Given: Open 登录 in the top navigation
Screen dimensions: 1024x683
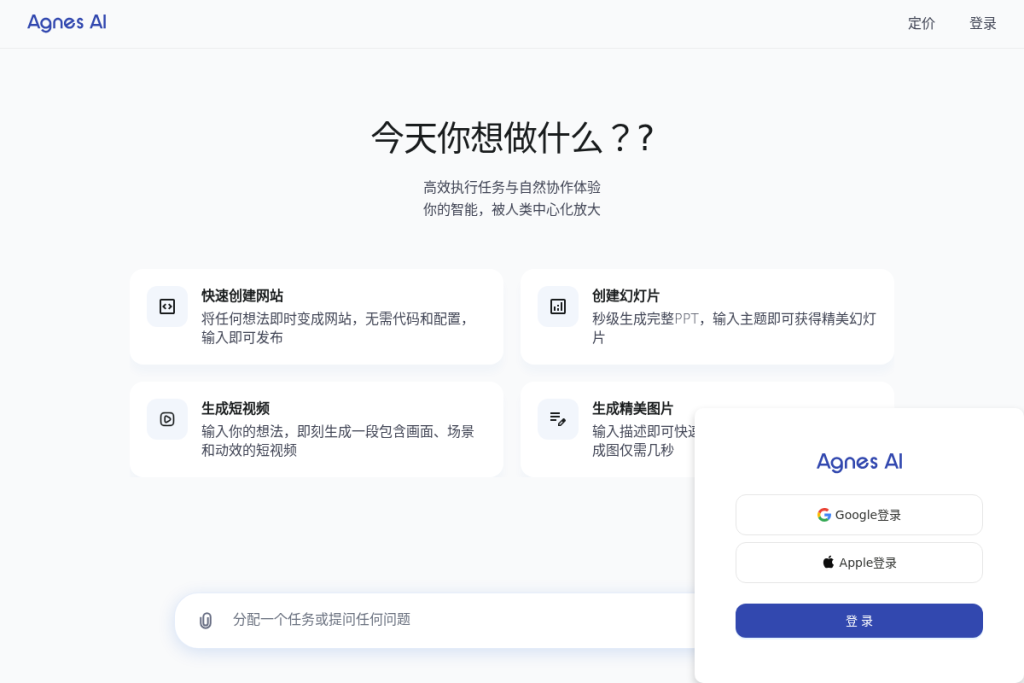Looking at the screenshot, I should (983, 24).
